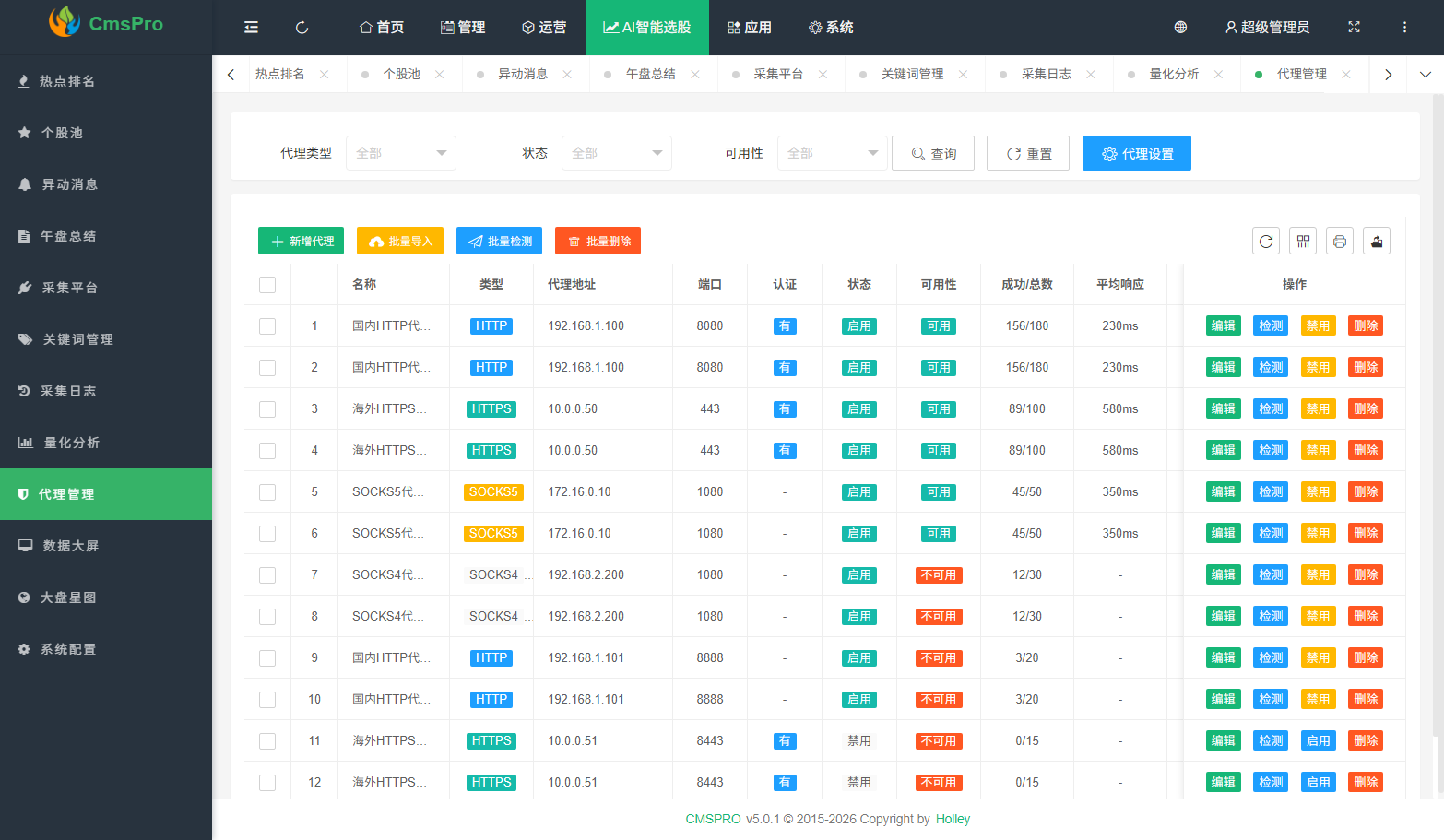Close the 午盘总结 tab
The image size is (1444, 840).
[x=695, y=75]
